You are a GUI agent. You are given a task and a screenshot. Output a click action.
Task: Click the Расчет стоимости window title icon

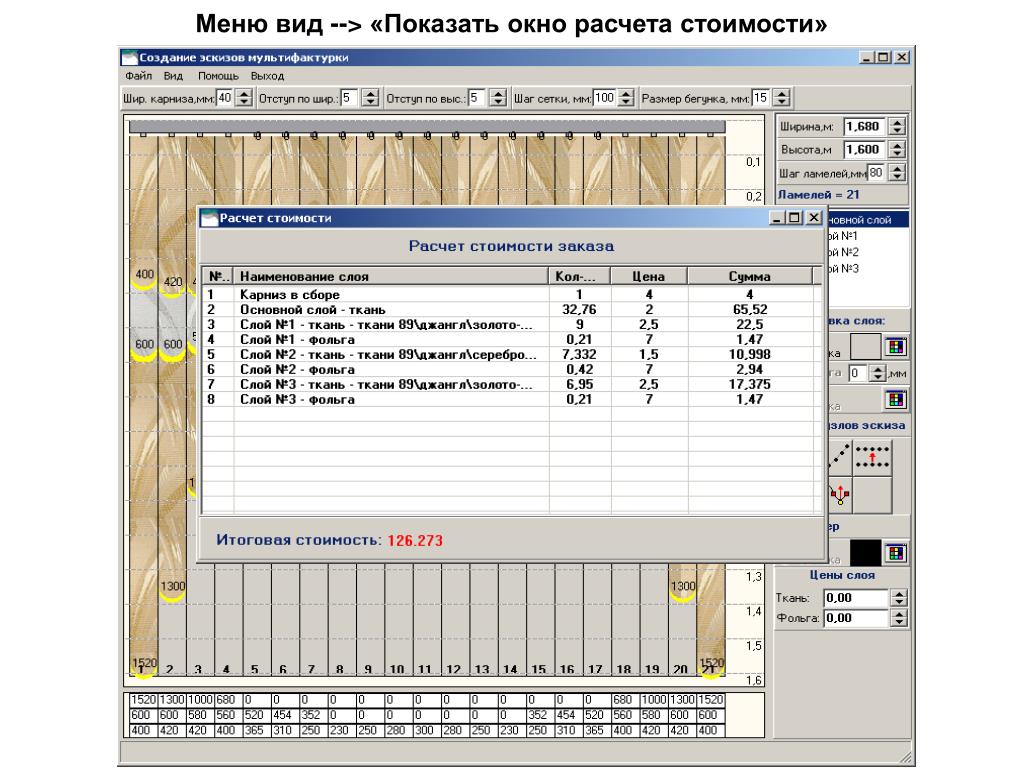click(x=209, y=218)
